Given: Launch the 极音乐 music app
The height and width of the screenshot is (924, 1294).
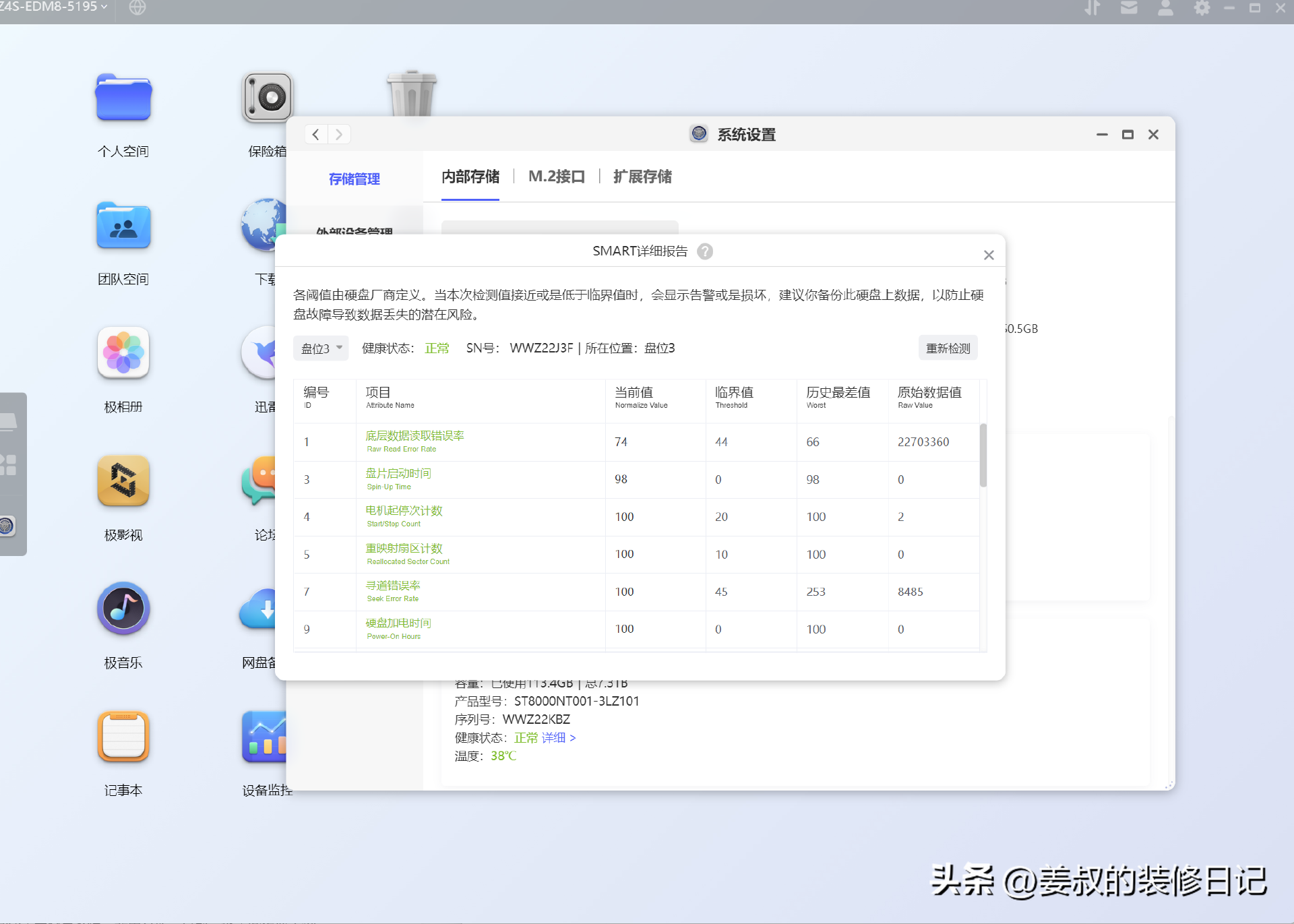Looking at the screenshot, I should pyautogui.click(x=123, y=609).
